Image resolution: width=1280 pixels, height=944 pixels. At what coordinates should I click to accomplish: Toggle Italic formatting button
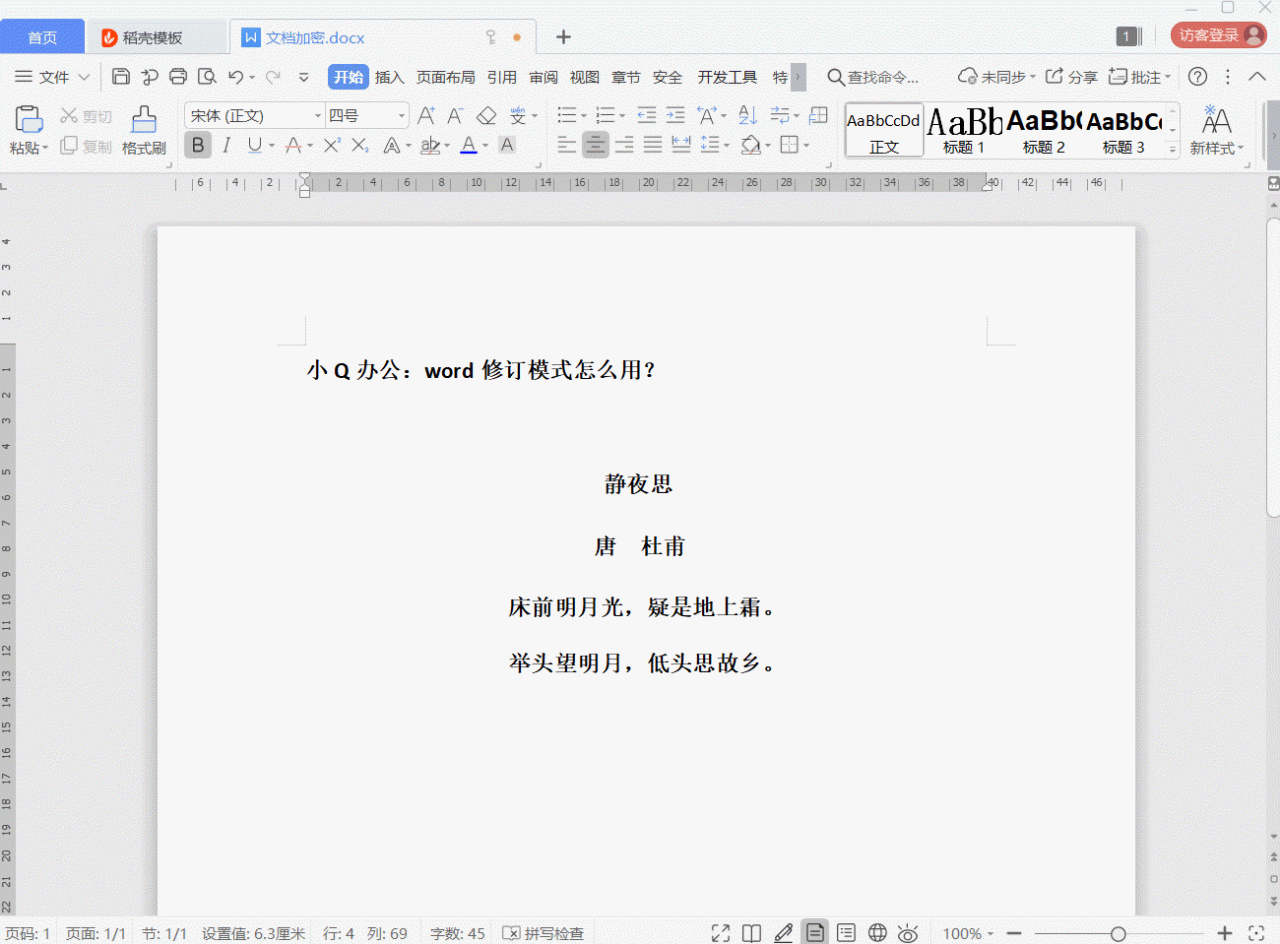tap(226, 146)
